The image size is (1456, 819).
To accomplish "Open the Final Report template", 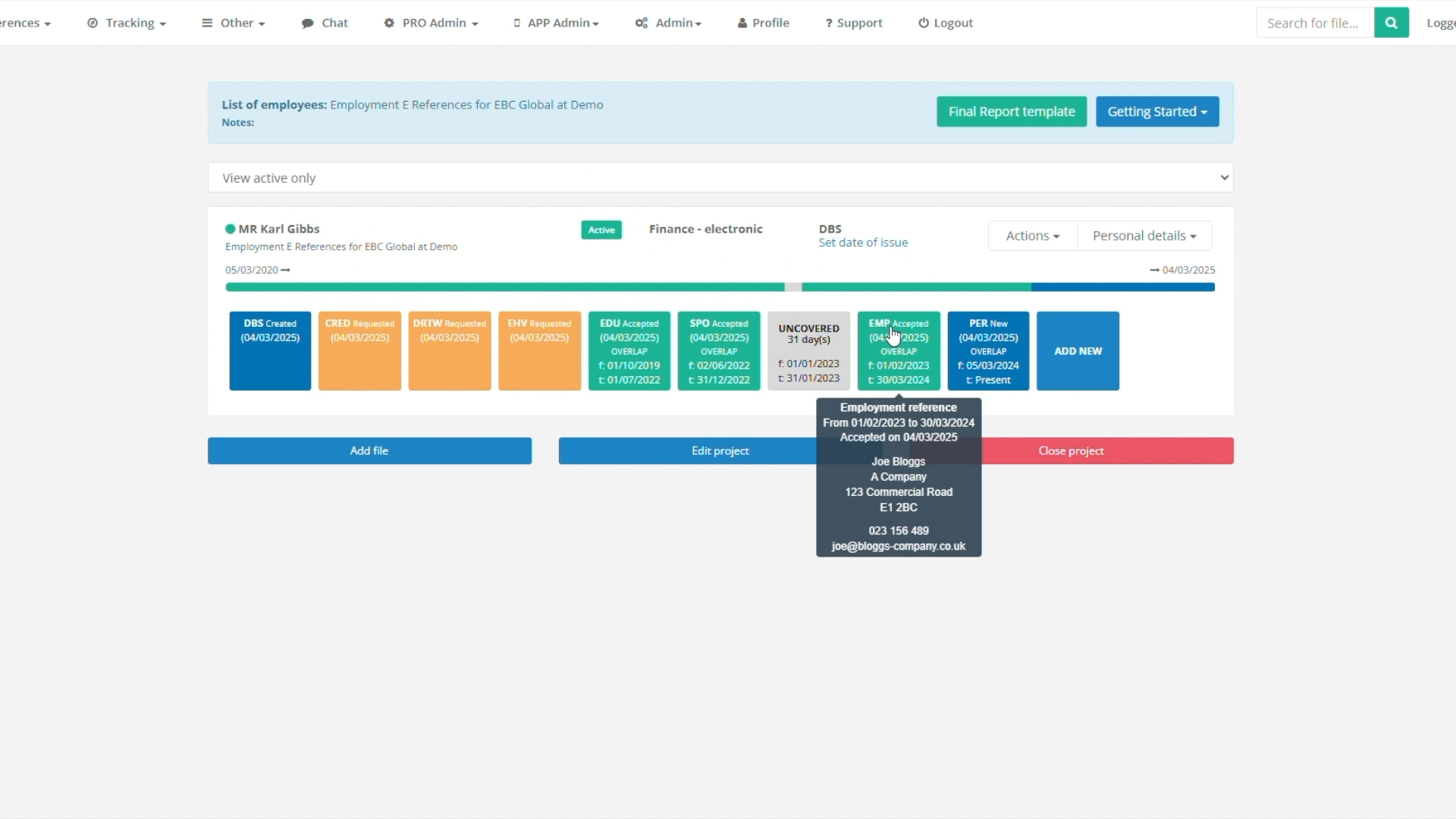I will pyautogui.click(x=1012, y=111).
